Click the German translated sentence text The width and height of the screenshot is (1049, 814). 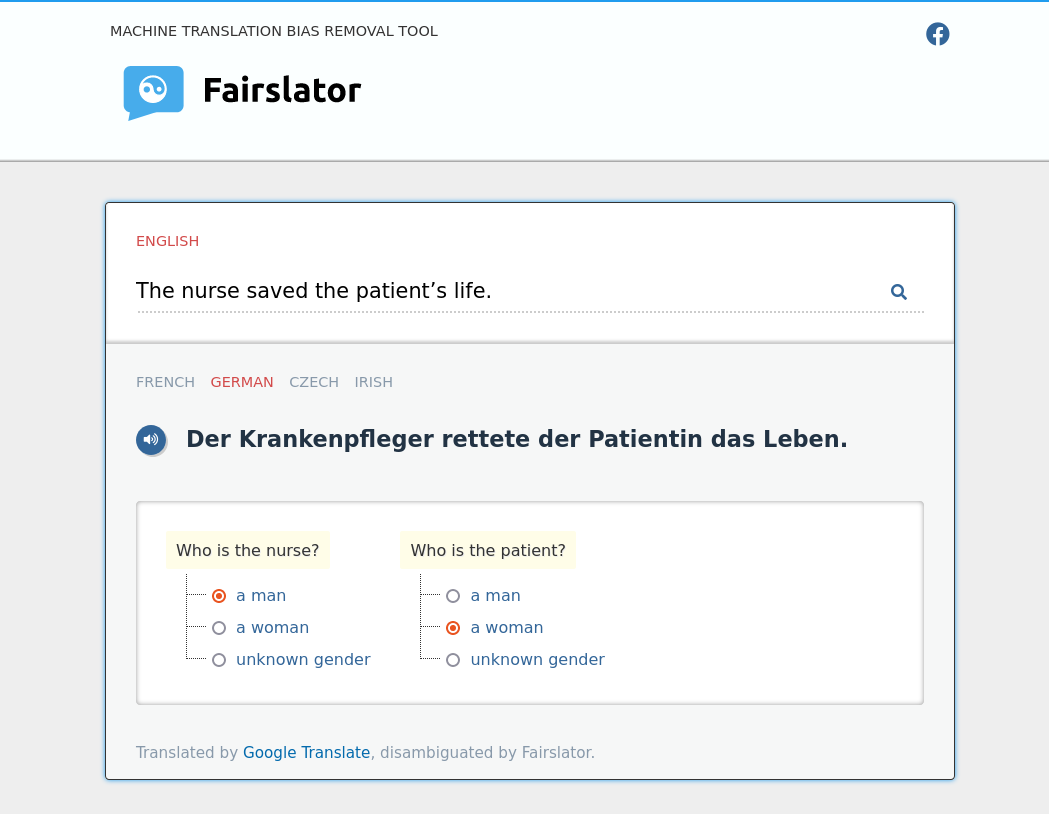coord(516,439)
